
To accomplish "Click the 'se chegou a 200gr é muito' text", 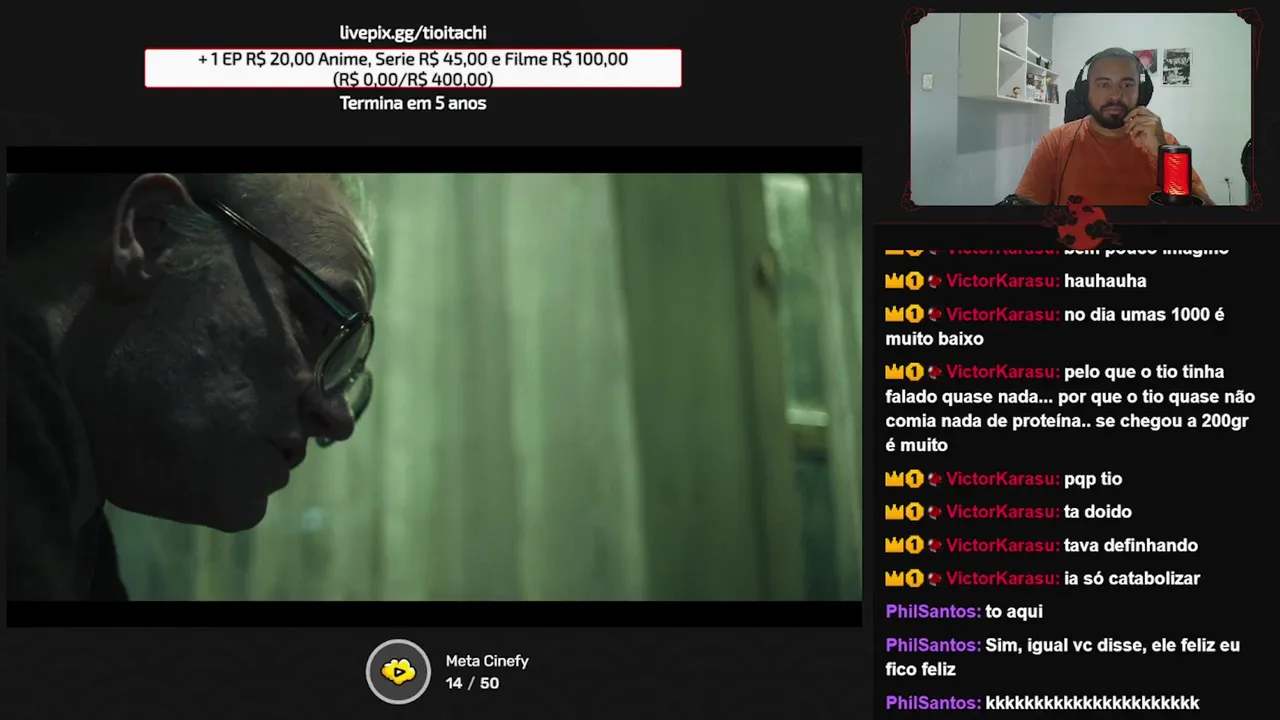I will pyautogui.click(x=1066, y=433).
